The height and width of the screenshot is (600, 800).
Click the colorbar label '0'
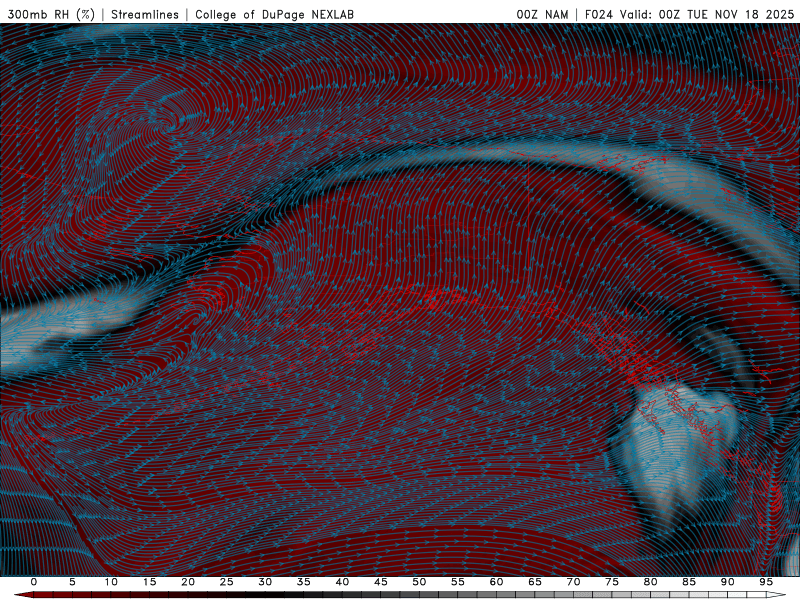(34, 582)
